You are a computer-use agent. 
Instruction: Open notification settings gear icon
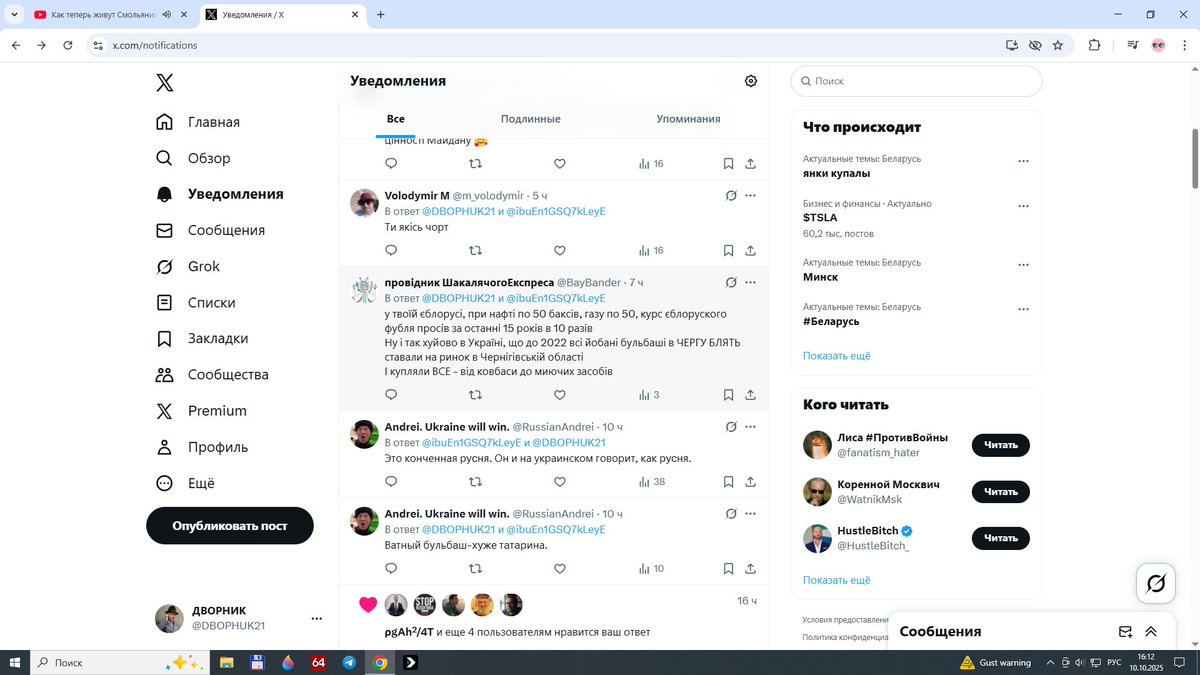[x=751, y=81]
